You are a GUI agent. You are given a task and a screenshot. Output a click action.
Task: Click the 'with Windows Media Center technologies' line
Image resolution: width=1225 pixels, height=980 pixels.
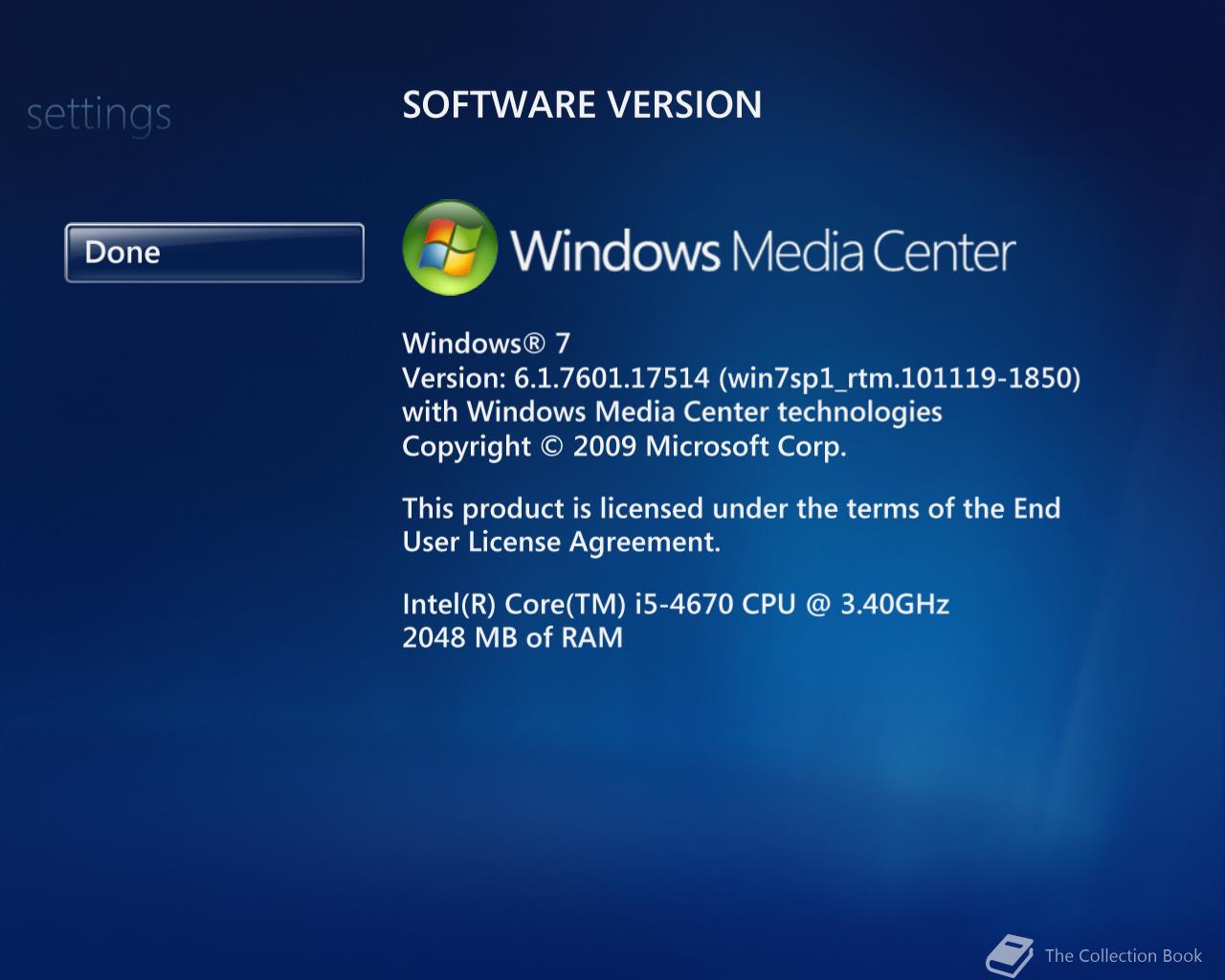[672, 412]
